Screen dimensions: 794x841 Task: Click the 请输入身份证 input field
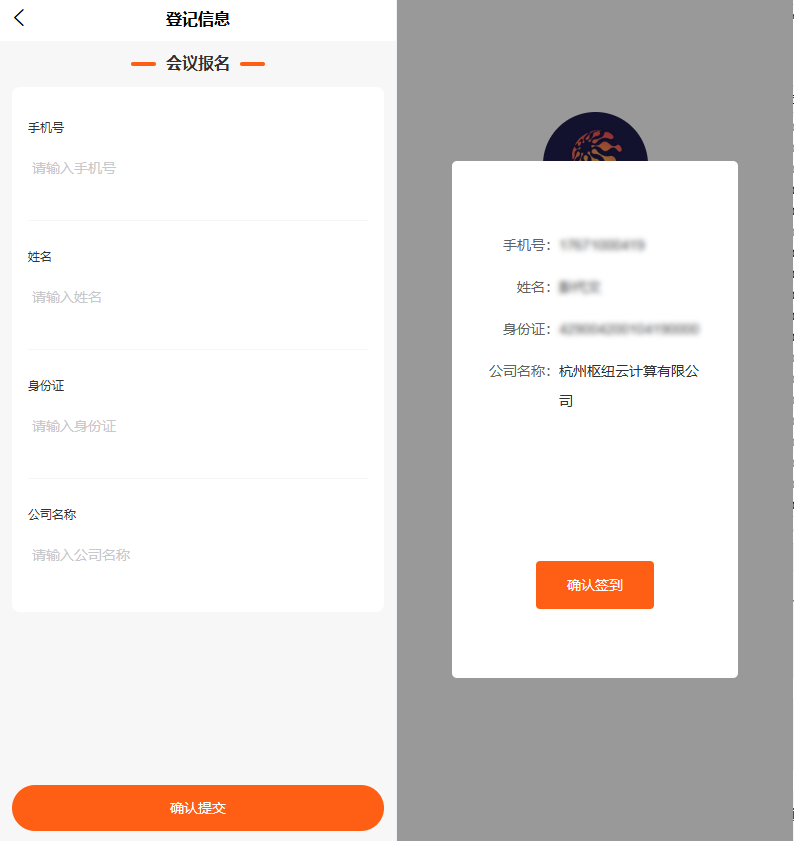197,426
